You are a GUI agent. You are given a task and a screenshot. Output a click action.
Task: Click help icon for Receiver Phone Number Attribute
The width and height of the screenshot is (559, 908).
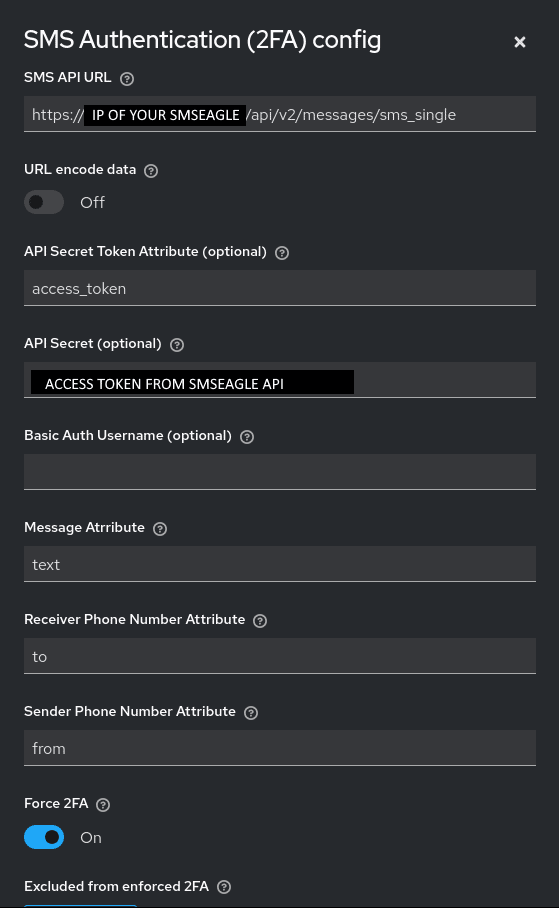coord(260,621)
